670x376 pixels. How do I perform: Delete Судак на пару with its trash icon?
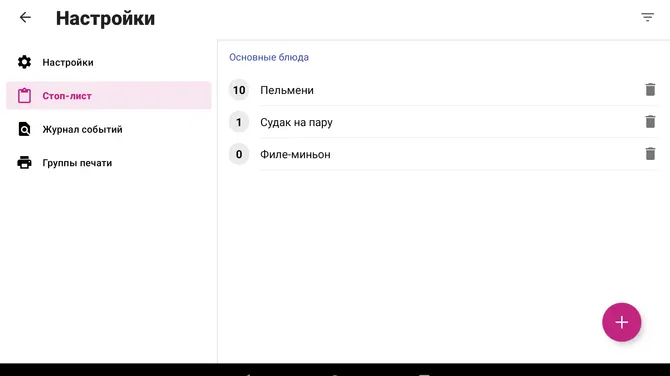(650, 122)
